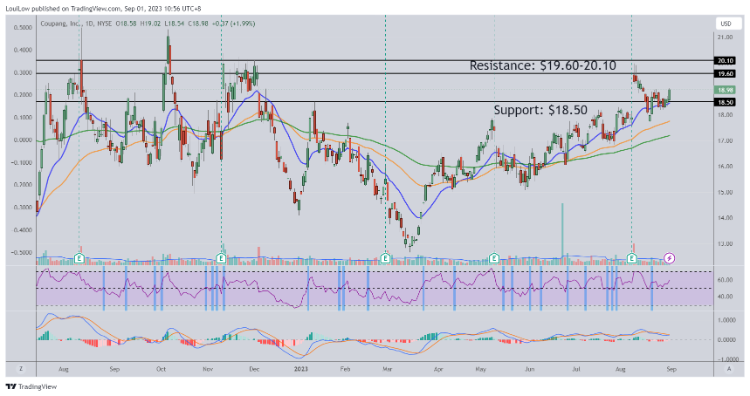This screenshot has width=750, height=396.
Task: Click the "40.00" RSI scale label
Action: pos(726,297)
